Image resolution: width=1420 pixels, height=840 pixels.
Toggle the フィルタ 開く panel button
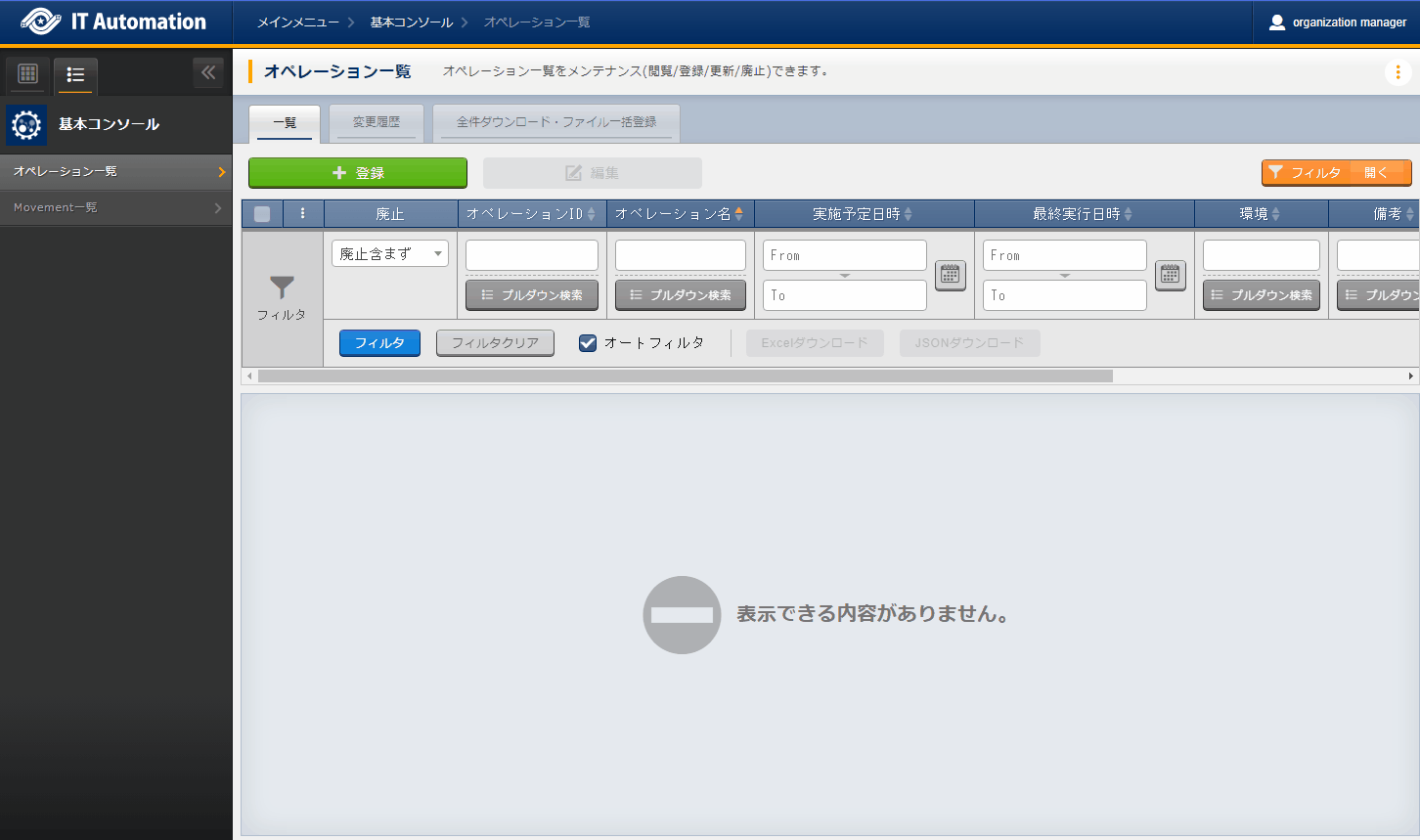pyautogui.click(x=1336, y=172)
